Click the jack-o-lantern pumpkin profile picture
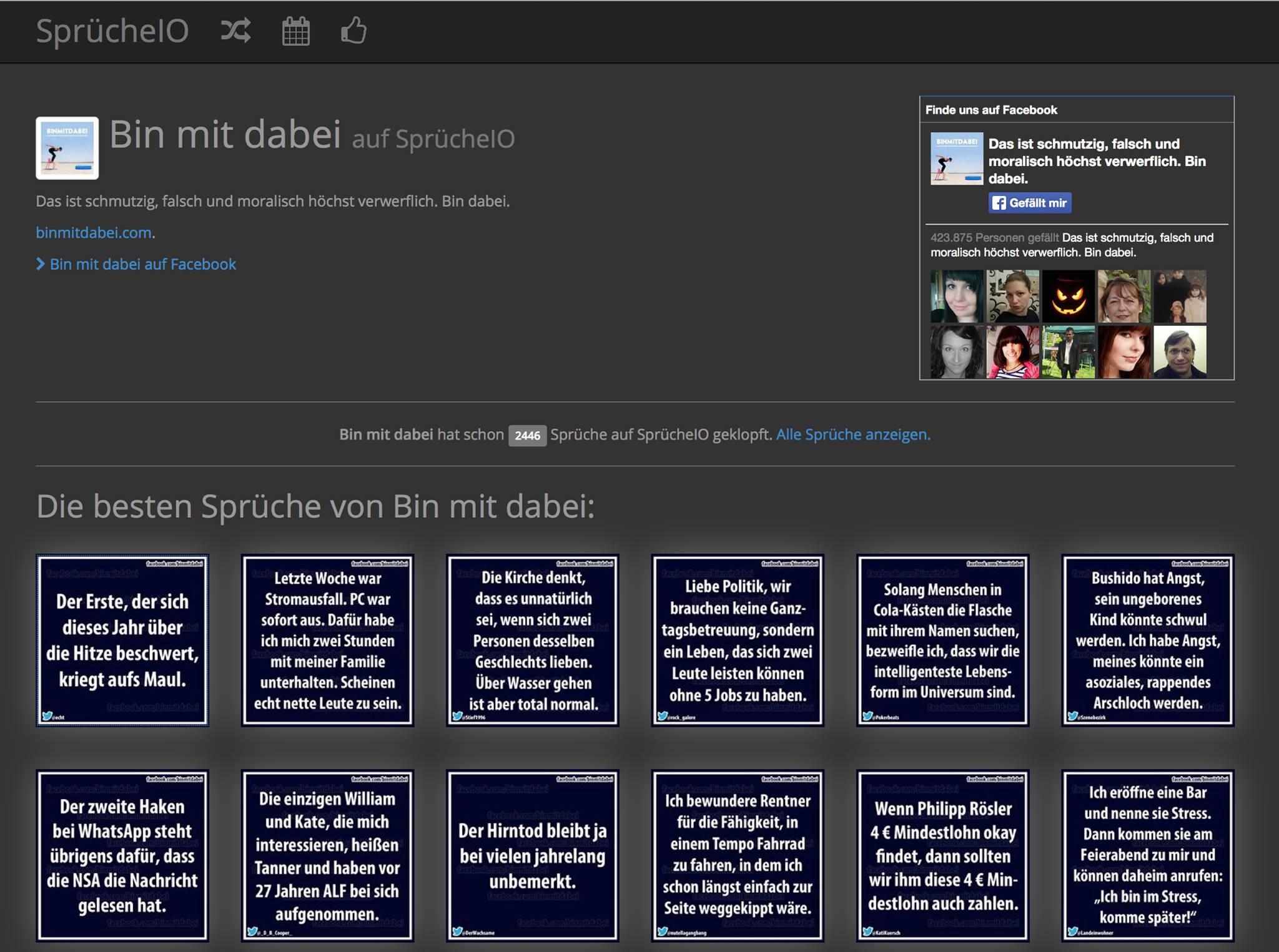Viewport: 1279px width, 952px height. (x=1068, y=297)
